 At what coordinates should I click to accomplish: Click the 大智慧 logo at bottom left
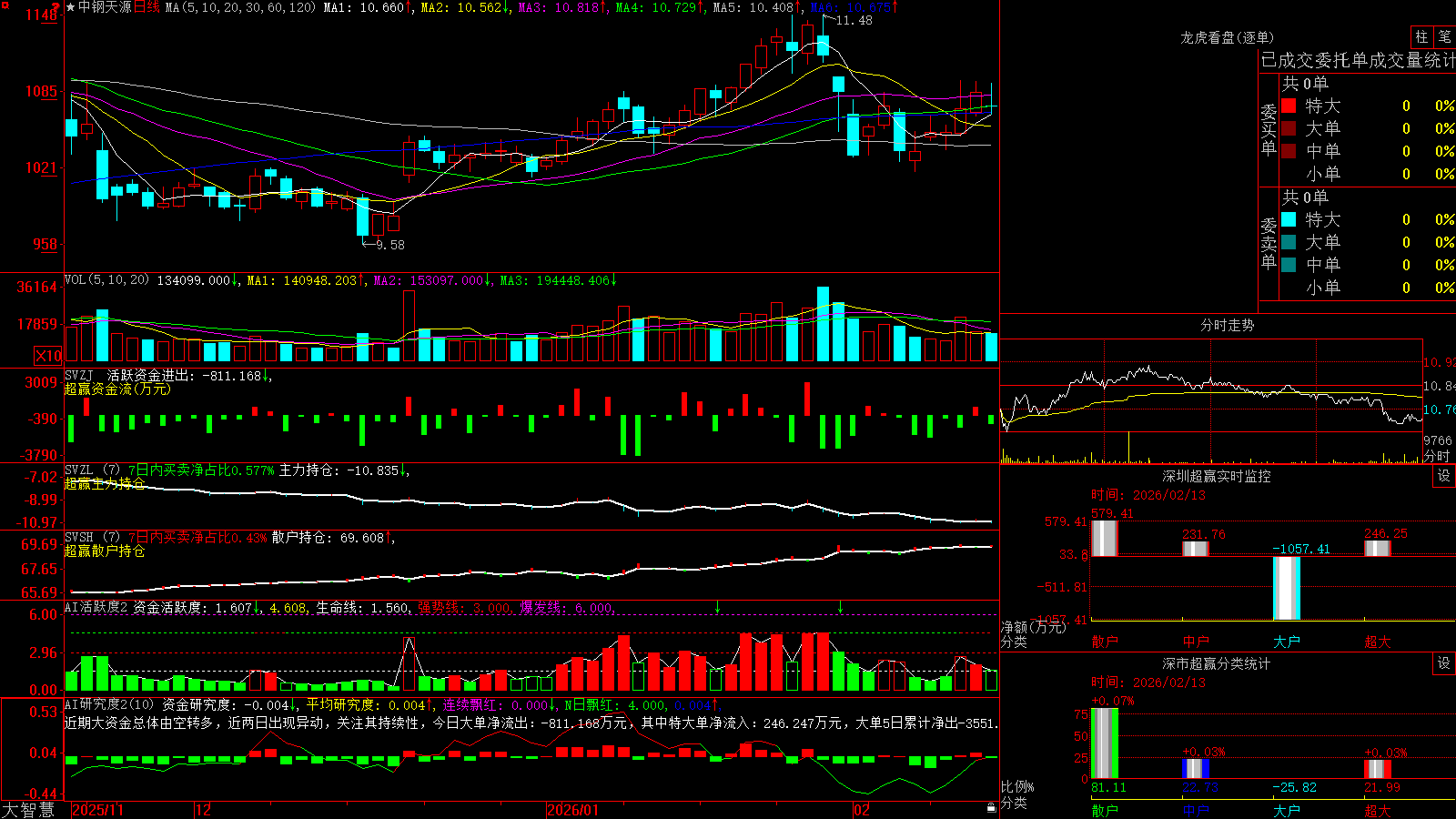[x=28, y=809]
